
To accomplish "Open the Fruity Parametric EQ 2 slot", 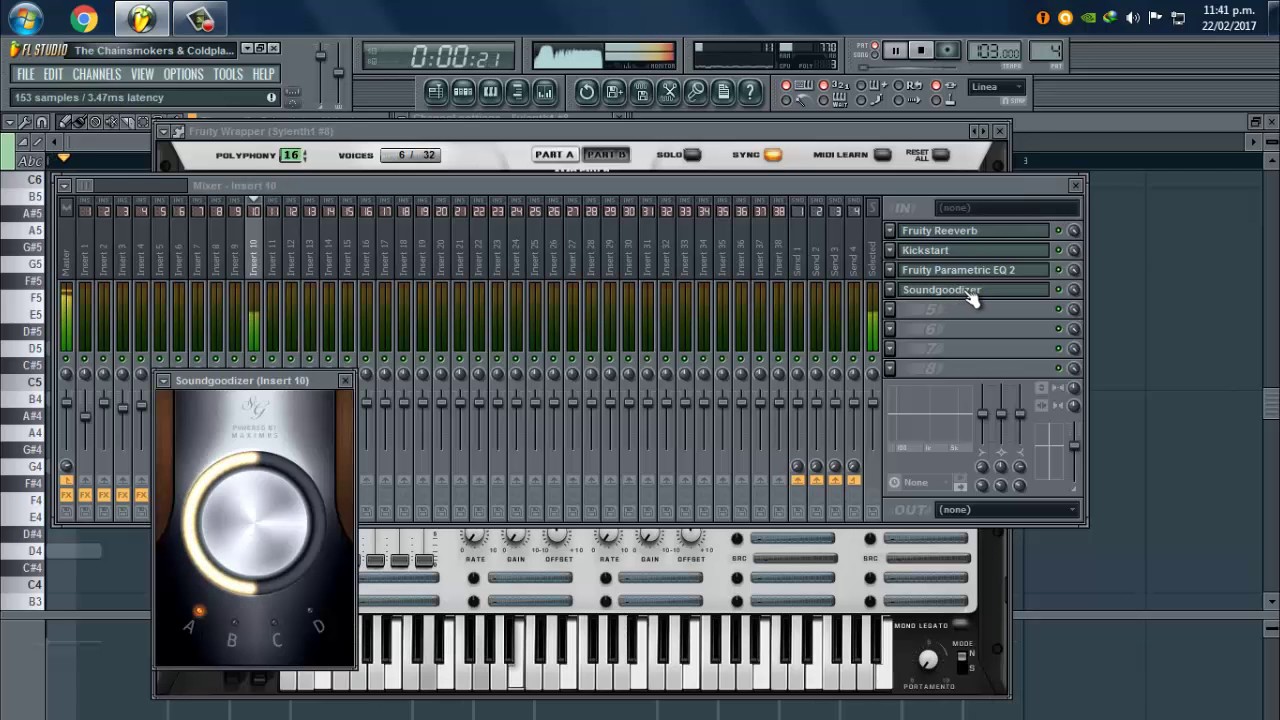I will tap(974, 270).
